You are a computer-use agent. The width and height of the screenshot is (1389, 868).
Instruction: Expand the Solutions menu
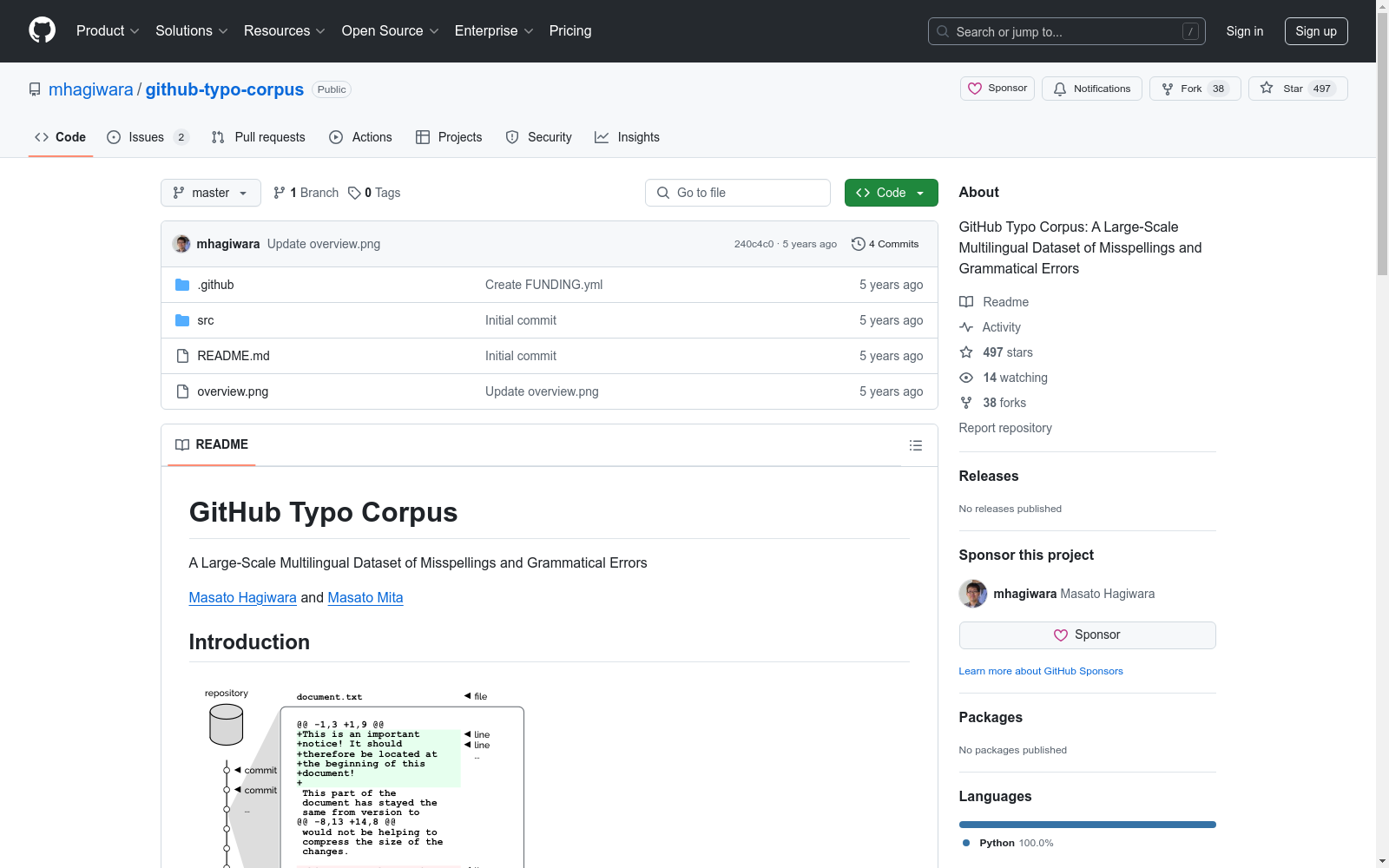coord(192,31)
